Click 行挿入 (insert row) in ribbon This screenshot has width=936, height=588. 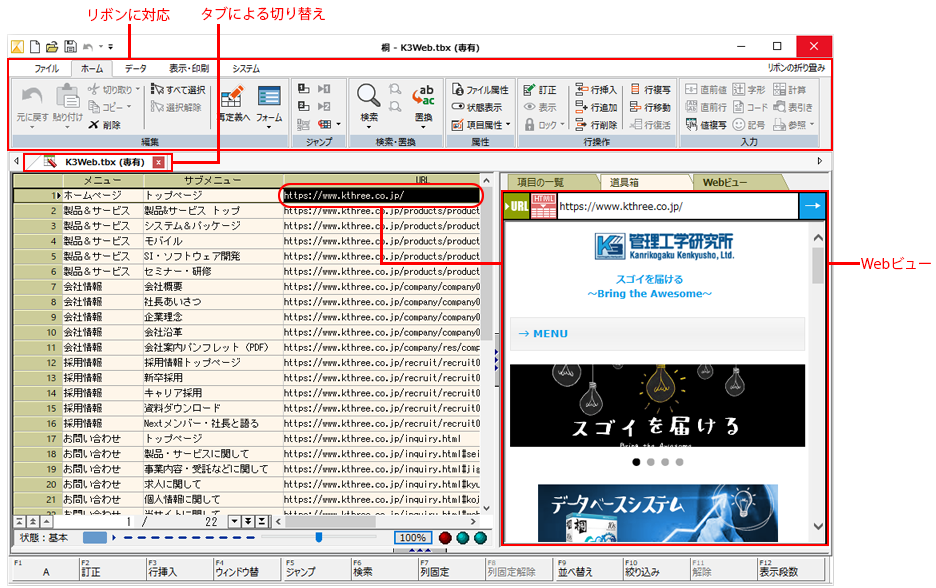(x=596, y=90)
